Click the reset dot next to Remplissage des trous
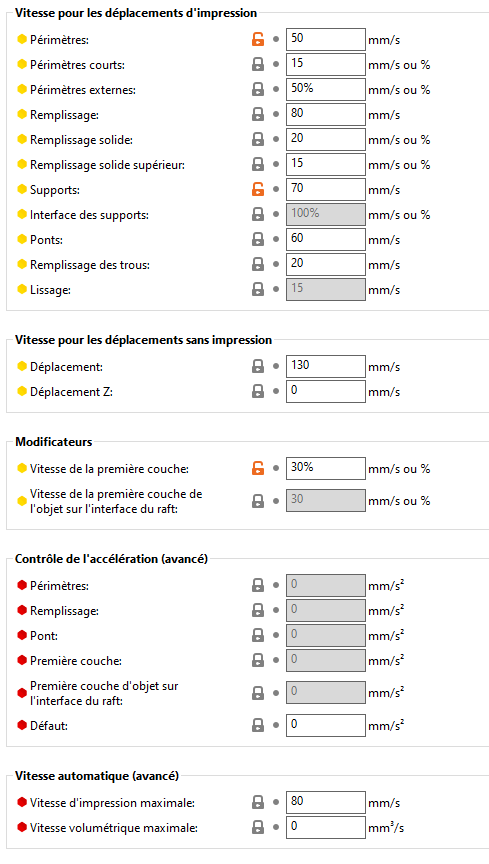 pos(276,264)
